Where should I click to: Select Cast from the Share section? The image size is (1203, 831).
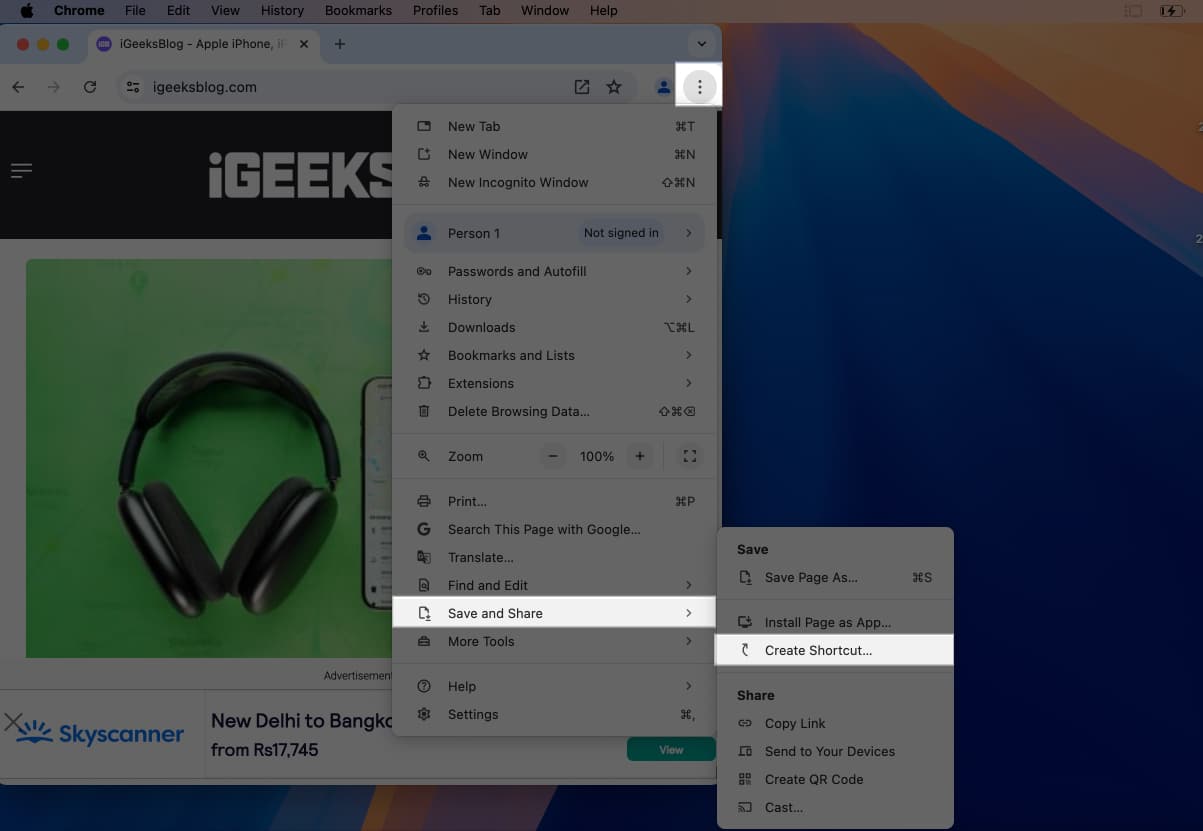[x=835, y=807]
